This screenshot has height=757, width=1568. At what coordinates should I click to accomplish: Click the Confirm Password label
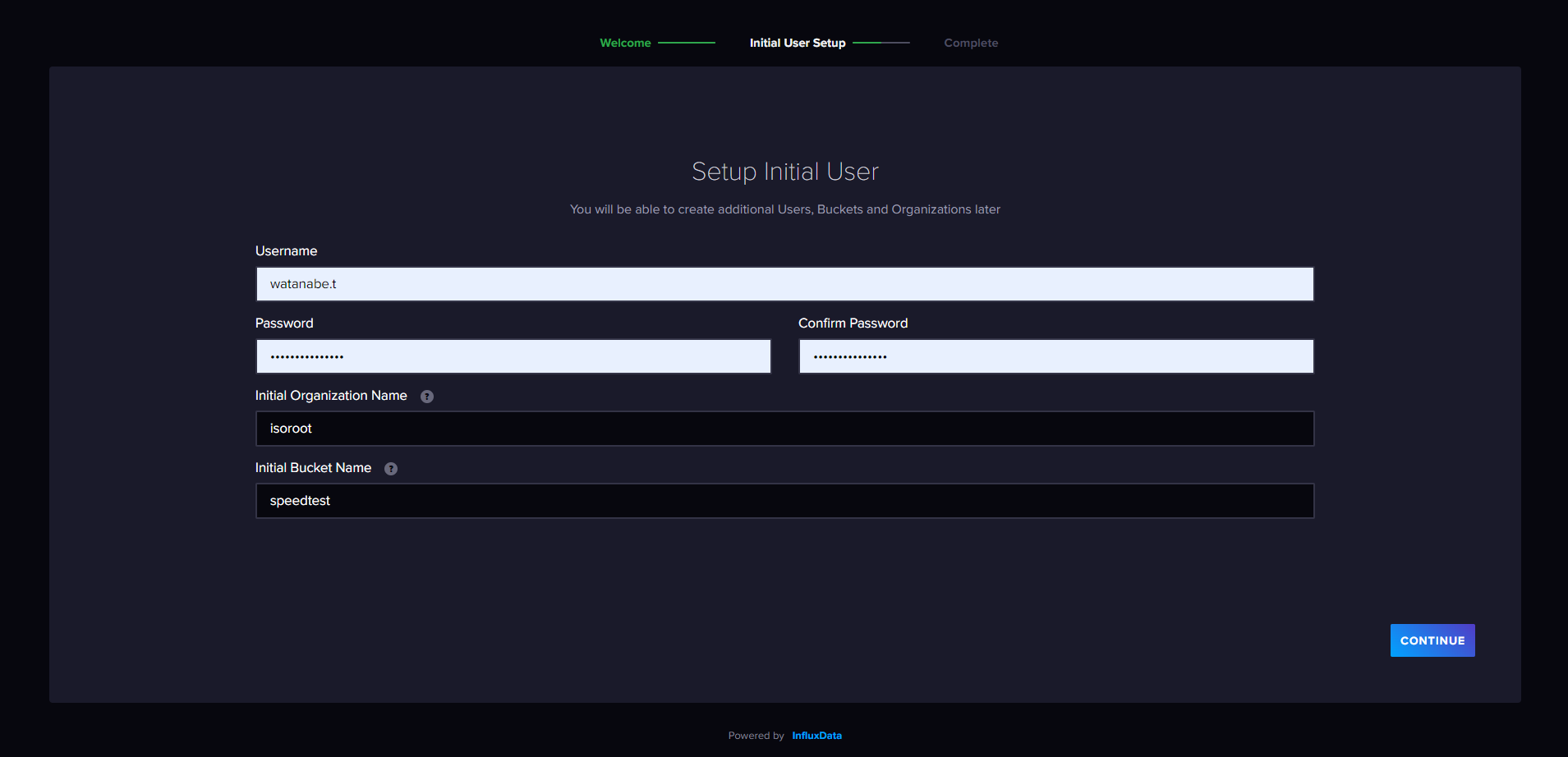[x=853, y=323]
